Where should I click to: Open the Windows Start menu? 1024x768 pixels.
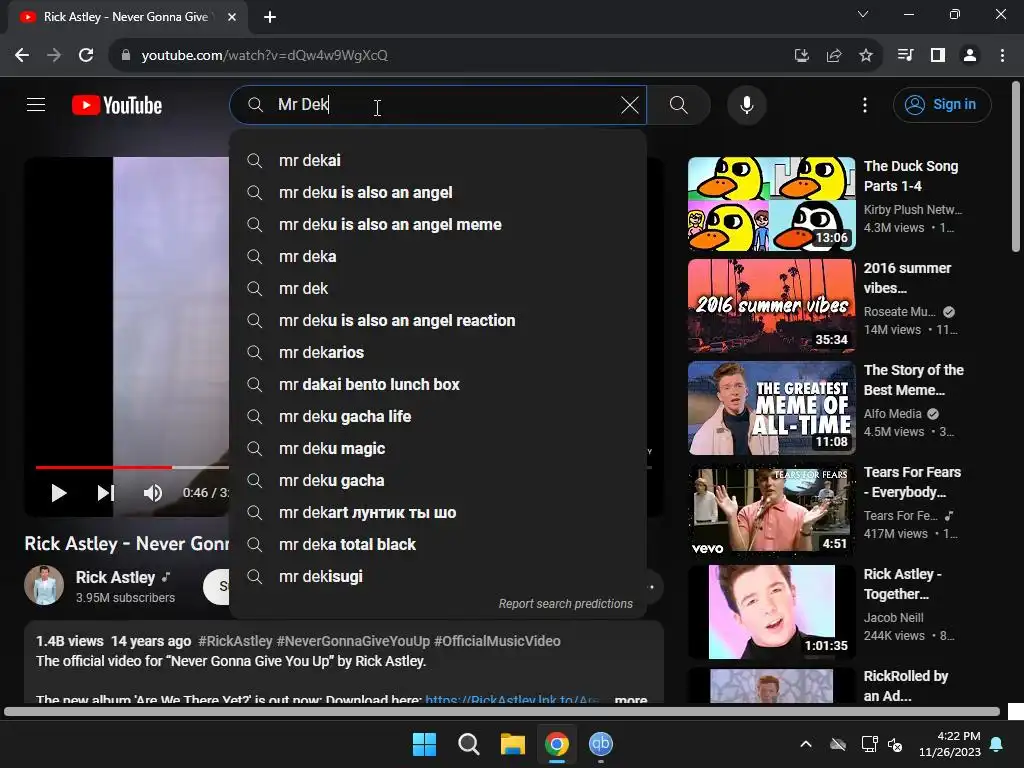[424, 744]
